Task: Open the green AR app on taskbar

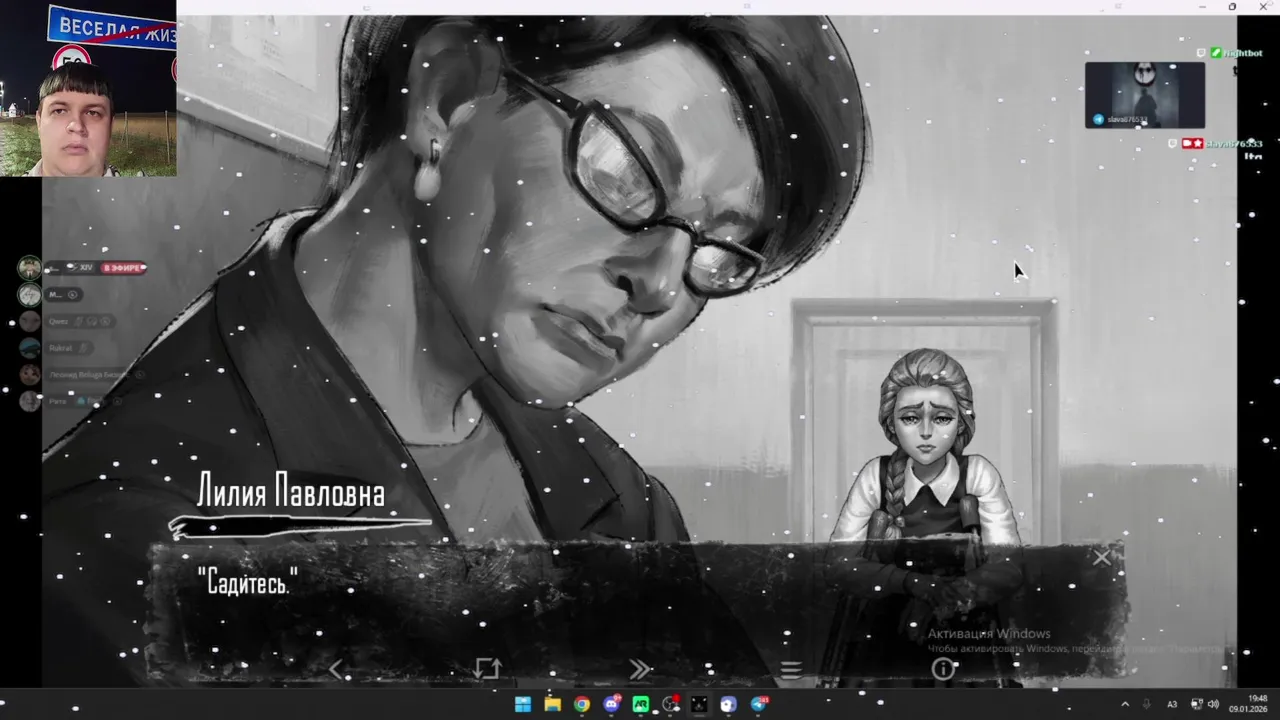Action: pos(641,704)
